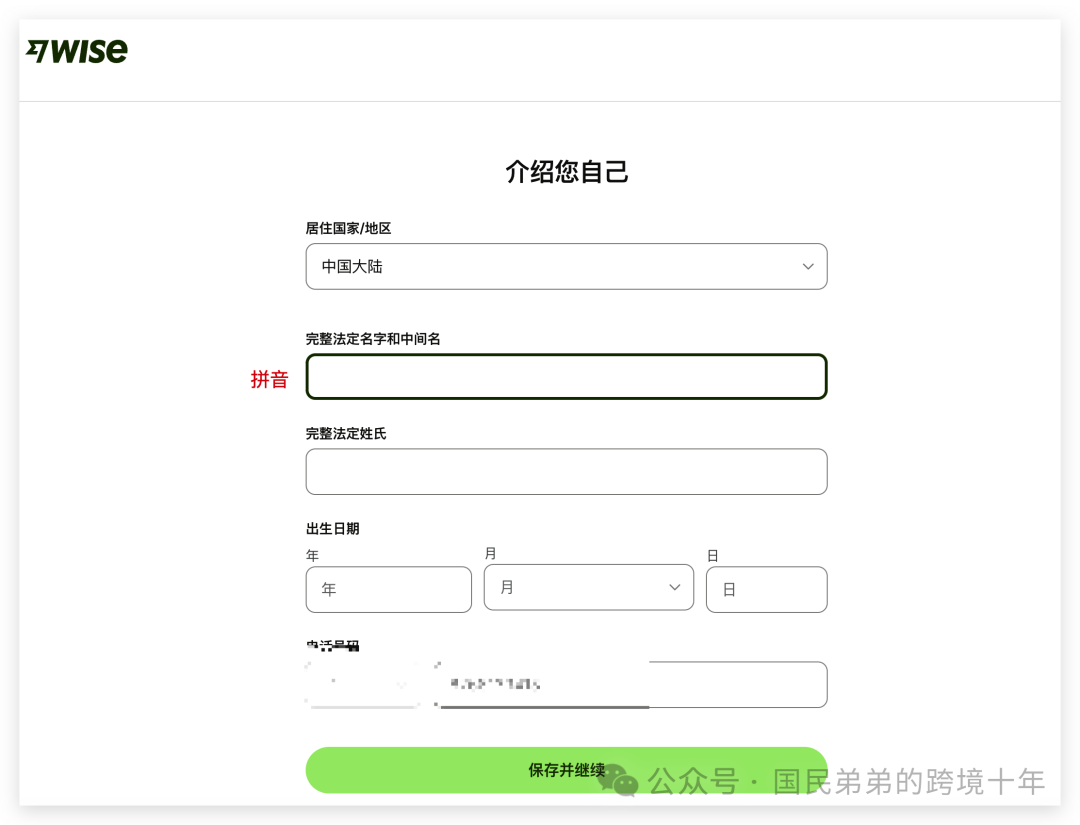Open the 居住国家/地区 country dropdown
1080x825 pixels.
click(x=566, y=266)
